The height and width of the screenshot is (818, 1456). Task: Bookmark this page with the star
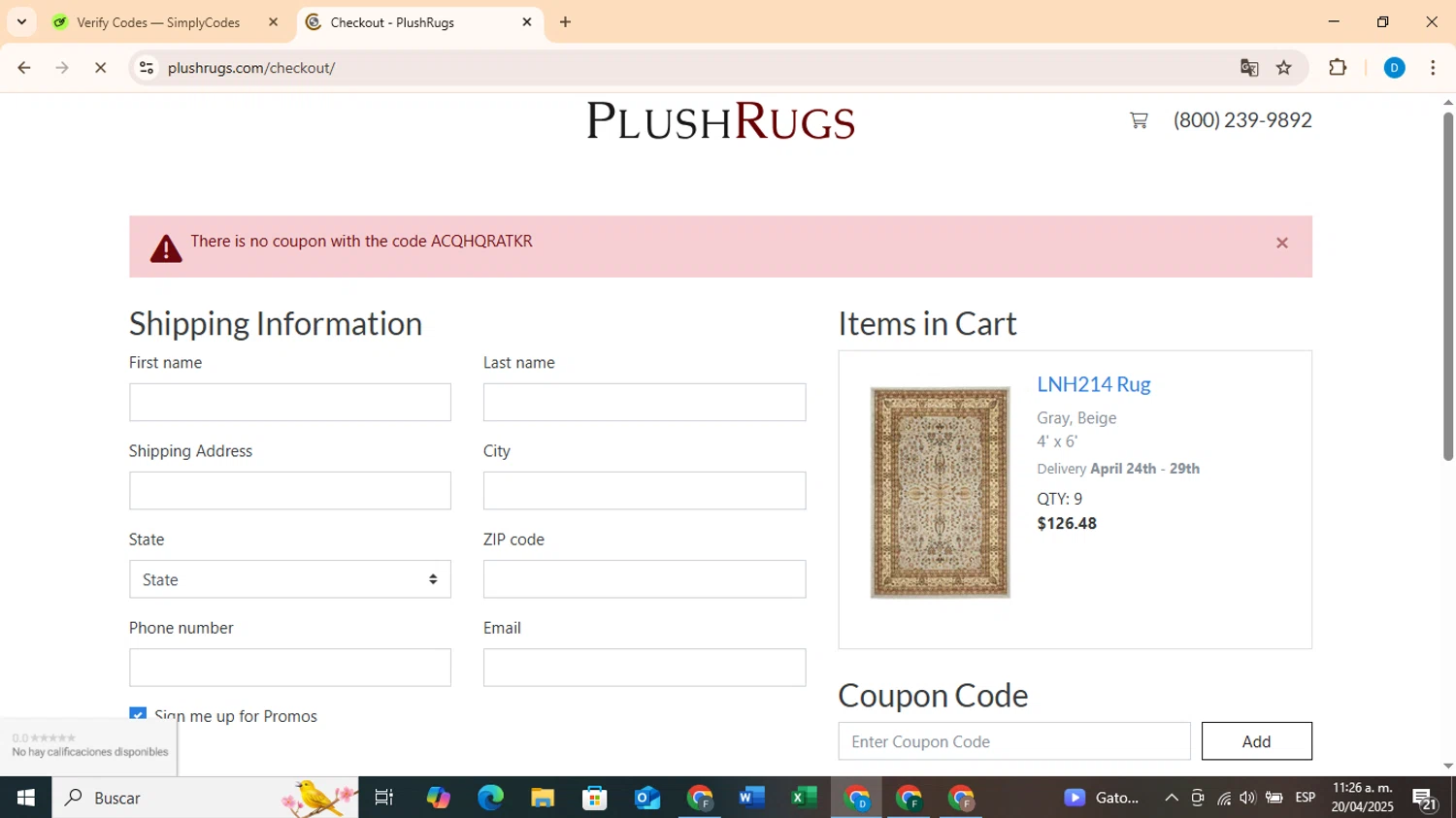point(1284,67)
